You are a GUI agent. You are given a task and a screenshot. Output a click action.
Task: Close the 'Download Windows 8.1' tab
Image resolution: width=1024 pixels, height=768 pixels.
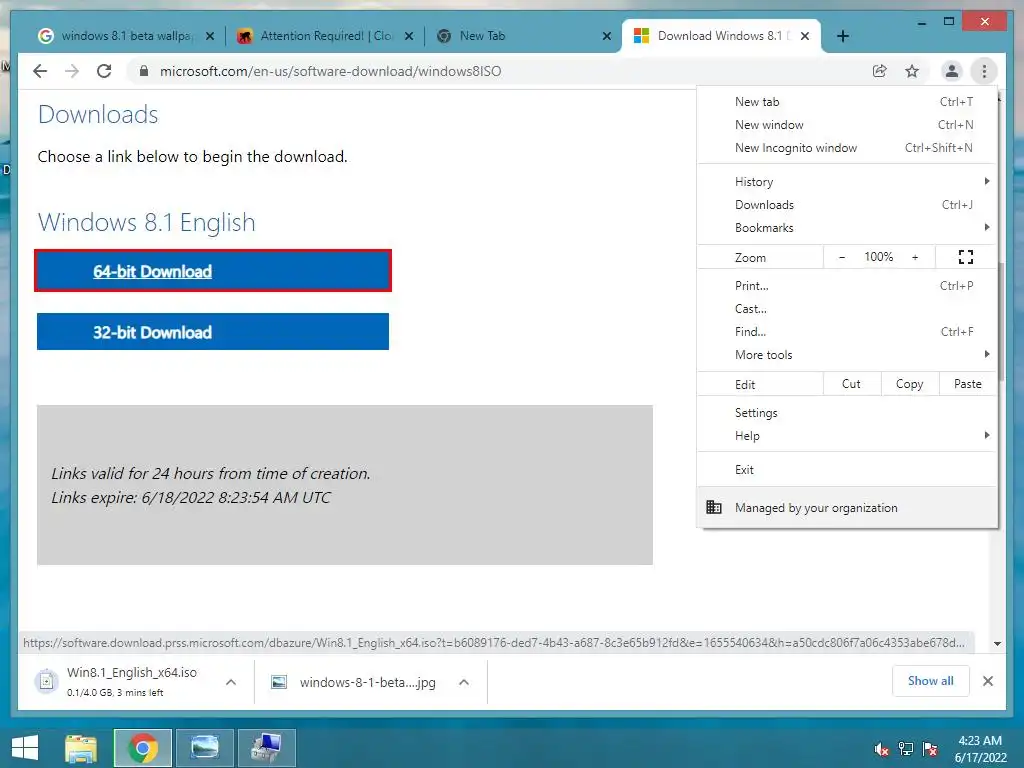[805, 36]
